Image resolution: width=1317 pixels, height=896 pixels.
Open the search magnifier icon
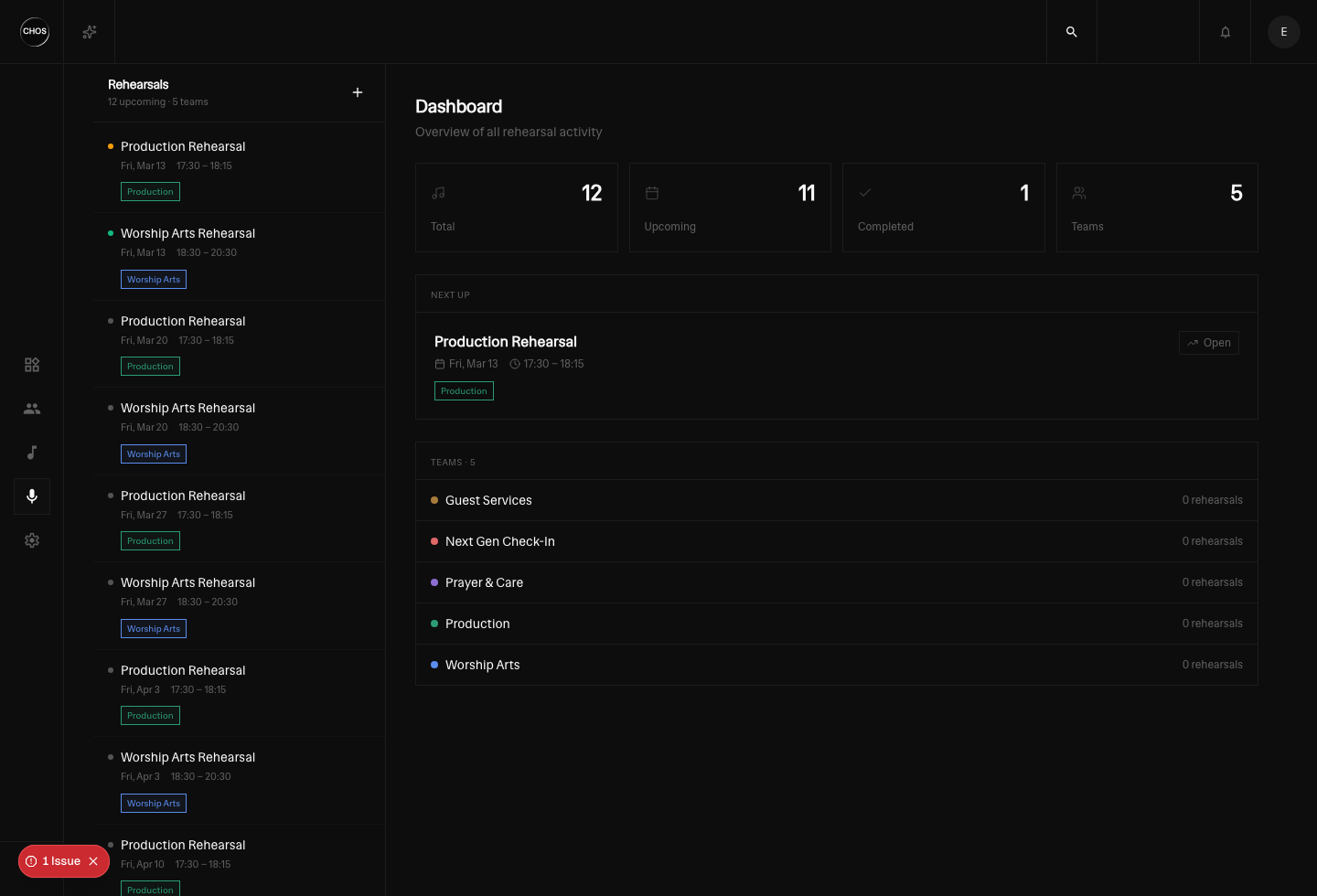click(x=1071, y=32)
